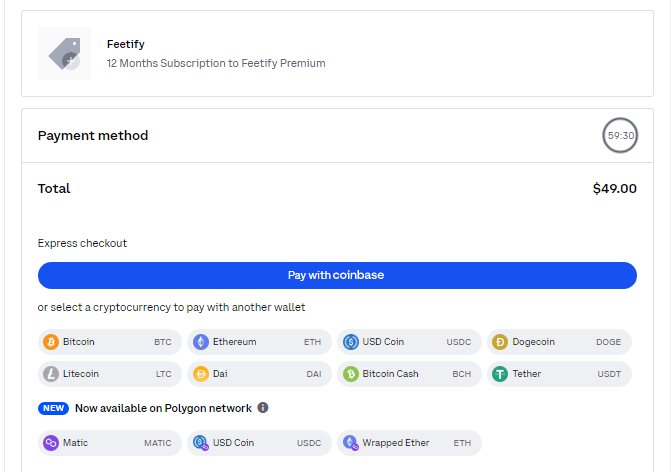Click the Bitcoin orange coin icon
The height and width of the screenshot is (472, 671).
51,342
